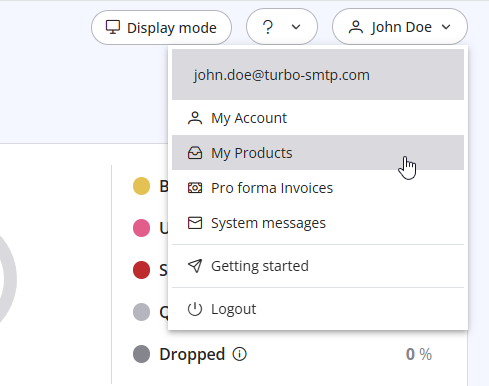The width and height of the screenshot is (489, 386).
Task: Click the paper plane icon beside Getting started
Action: (195, 266)
